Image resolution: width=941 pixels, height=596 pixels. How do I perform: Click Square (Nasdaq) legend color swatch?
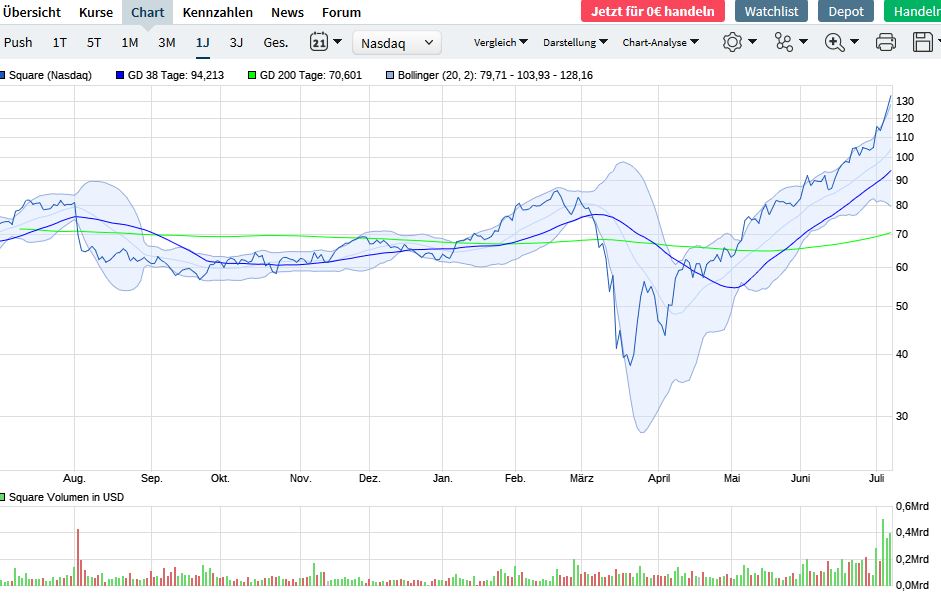coord(2,75)
